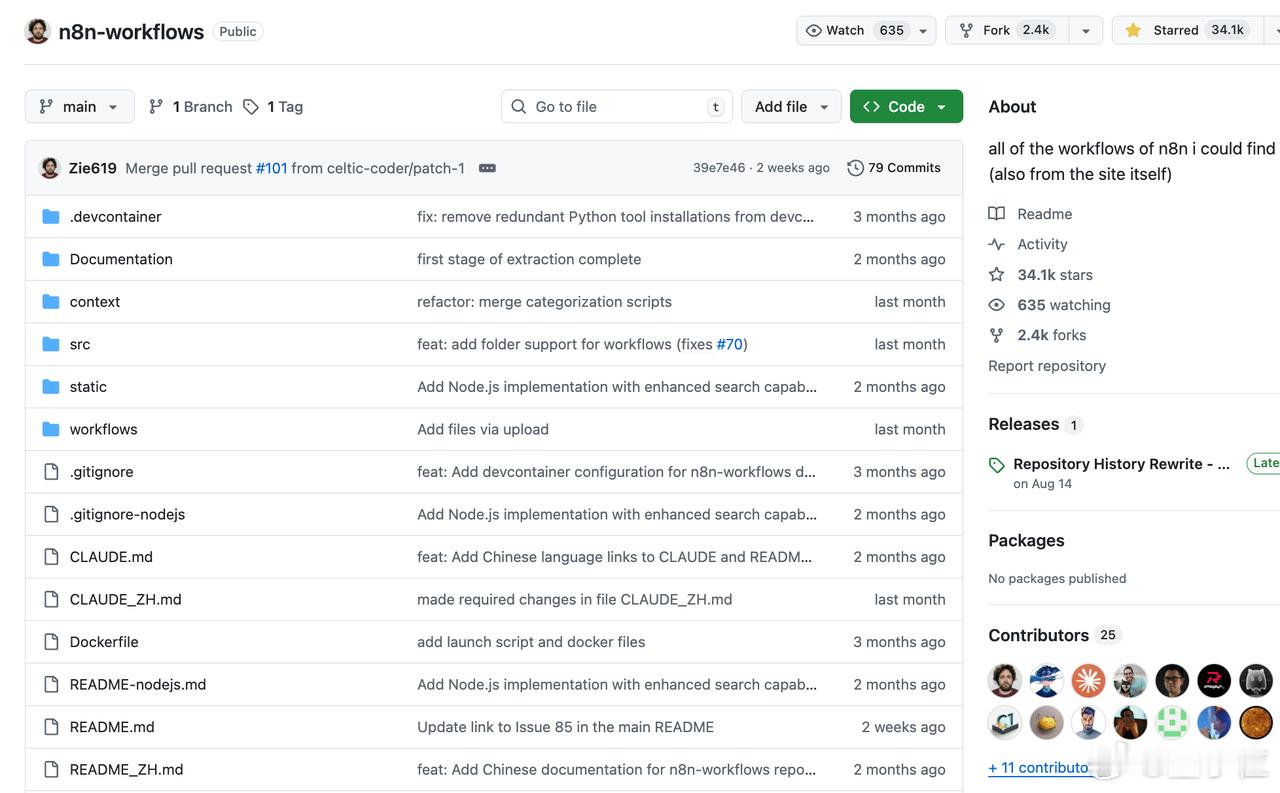This screenshot has height=793, width=1280.
Task: Click the static folder icon
Action: (51, 386)
